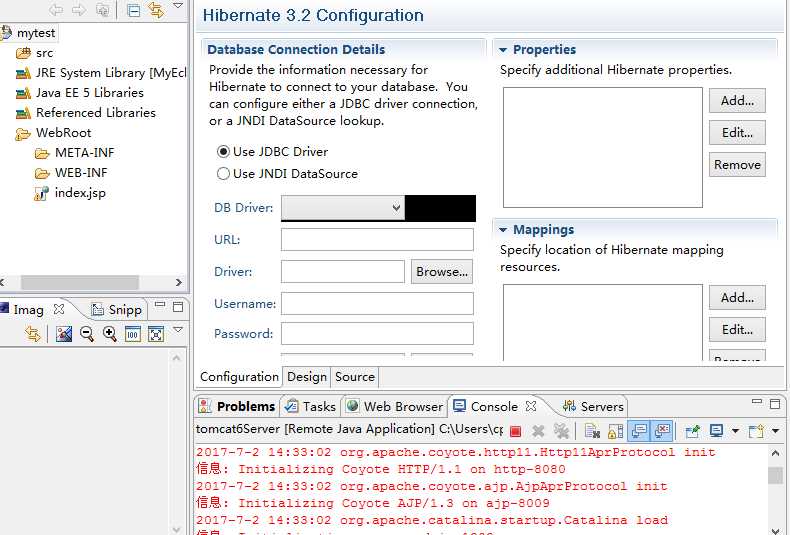This screenshot has width=790, height=535.
Task: Switch to the Design editor tab
Action: [307, 377]
